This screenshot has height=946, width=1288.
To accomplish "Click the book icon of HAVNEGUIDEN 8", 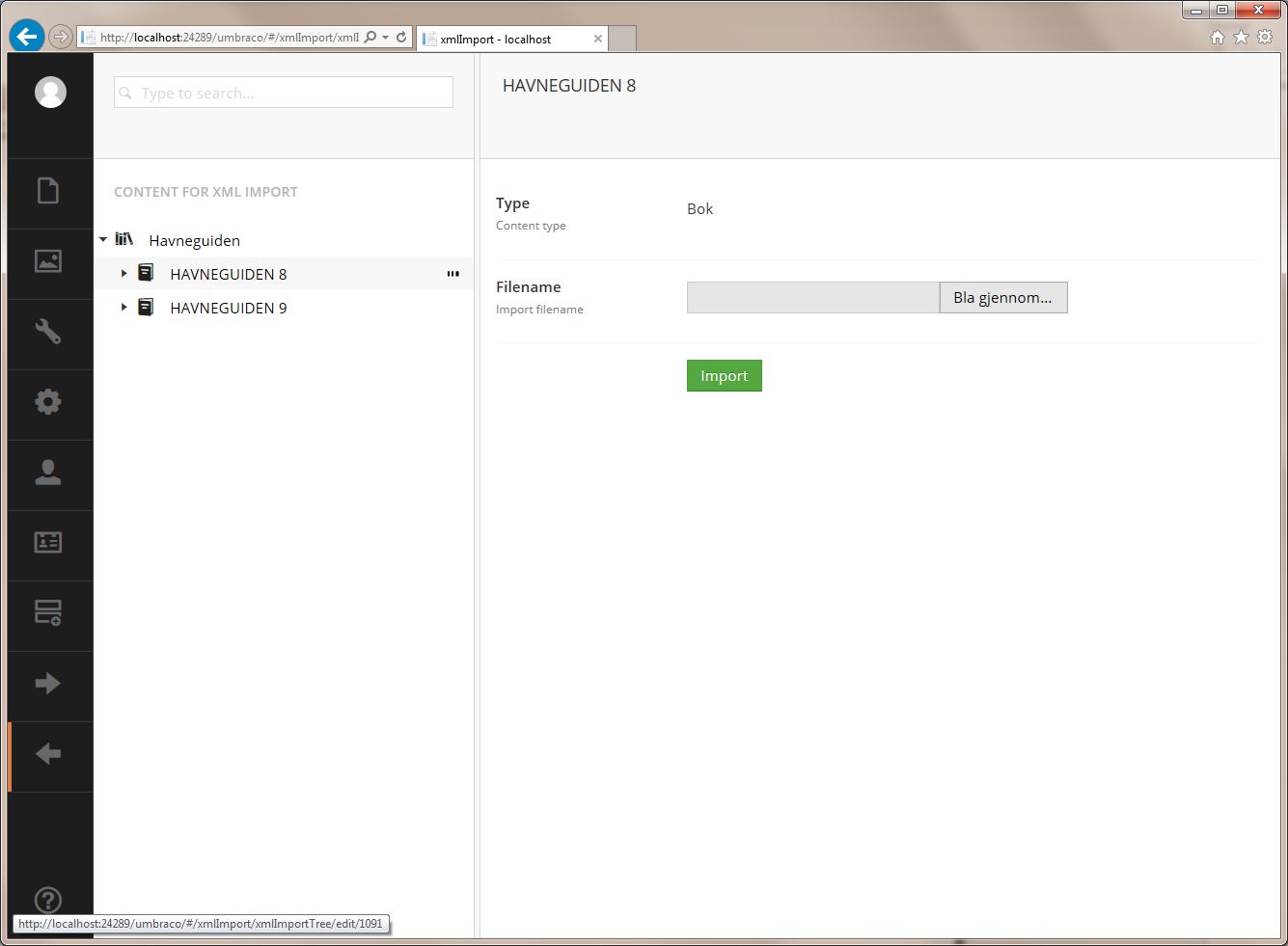I will pyautogui.click(x=146, y=273).
